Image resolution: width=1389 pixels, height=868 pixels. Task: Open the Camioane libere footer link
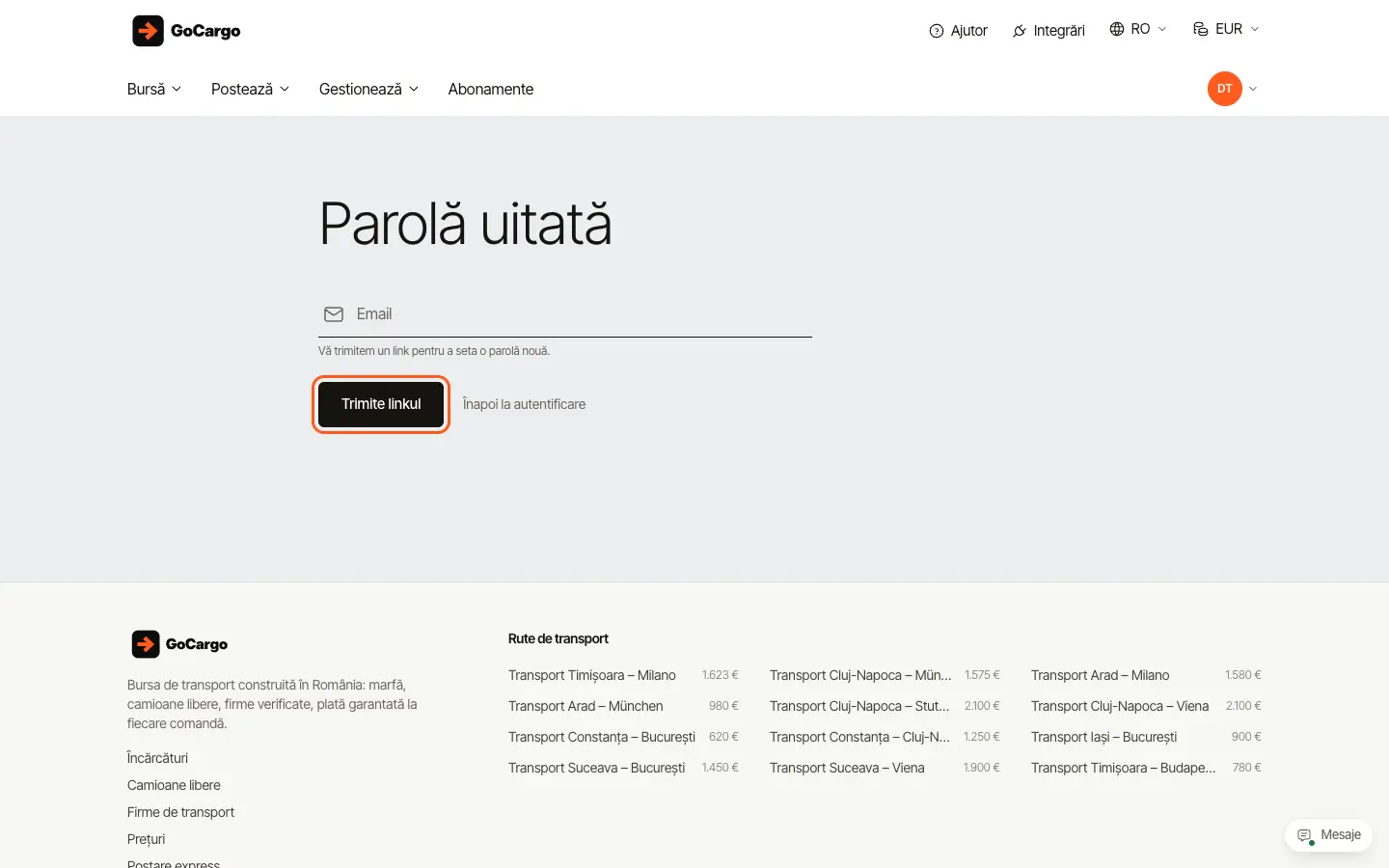174,785
